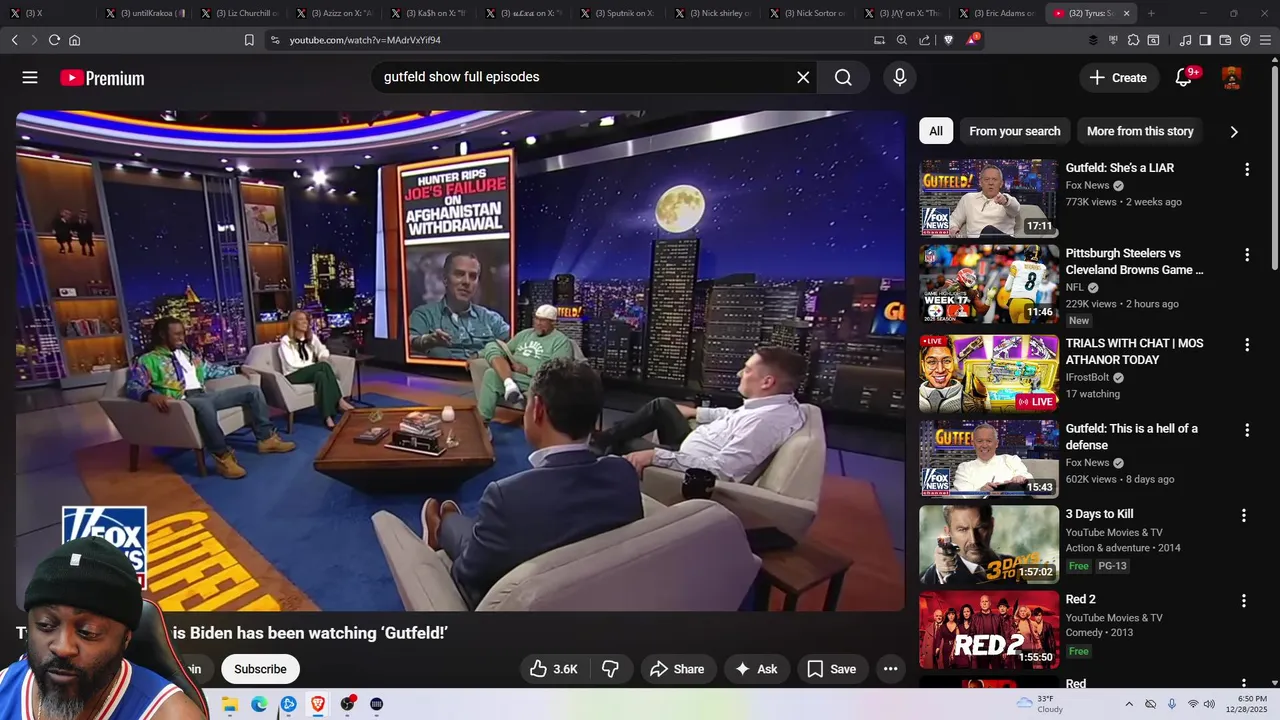Open the Ask AI button
Viewport: 1280px width, 720px height.
click(756, 669)
